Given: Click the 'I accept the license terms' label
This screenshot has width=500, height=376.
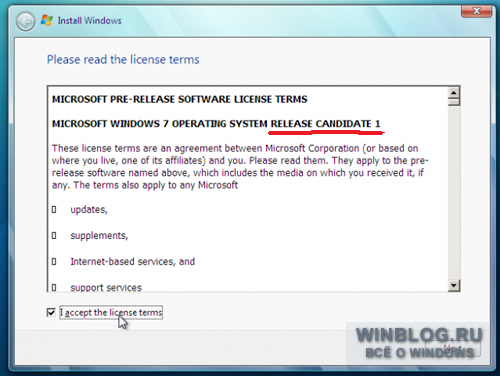Looking at the screenshot, I should pyautogui.click(x=111, y=313).
